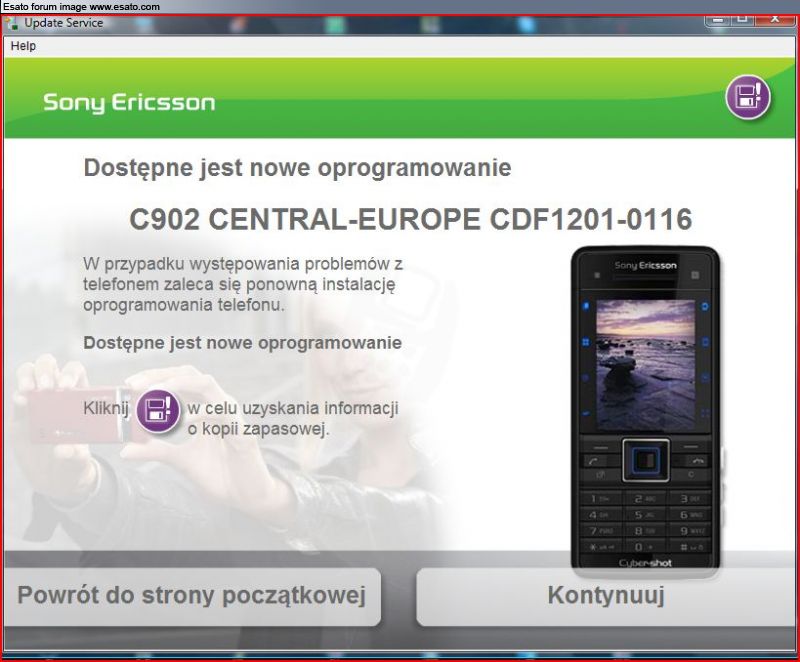Click the heading 'C902 CENTRAL-EUROPE CDF1201-0116'

pos(411,219)
